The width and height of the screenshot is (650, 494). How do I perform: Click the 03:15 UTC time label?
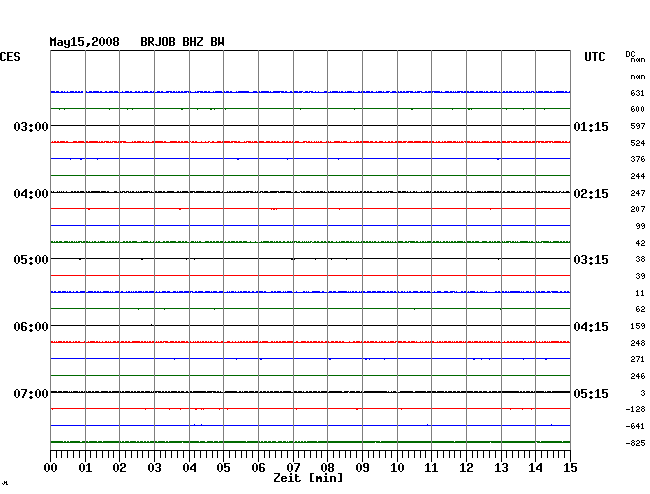[x=591, y=260]
